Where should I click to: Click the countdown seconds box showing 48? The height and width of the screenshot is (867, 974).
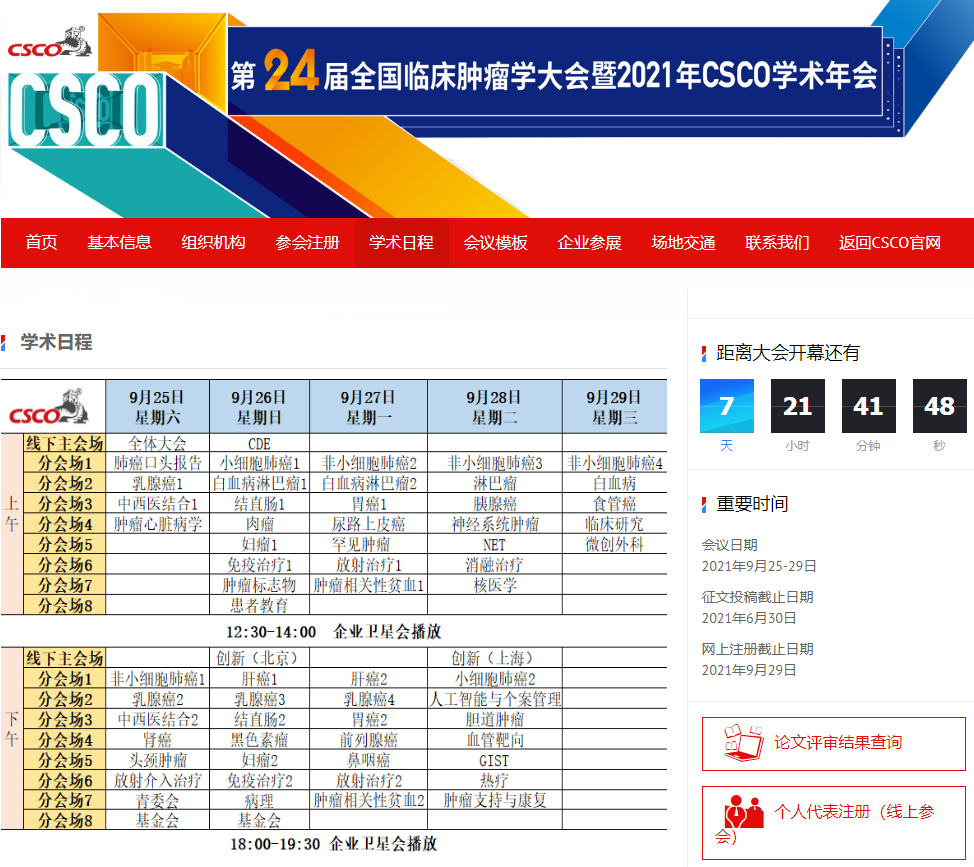(x=939, y=406)
